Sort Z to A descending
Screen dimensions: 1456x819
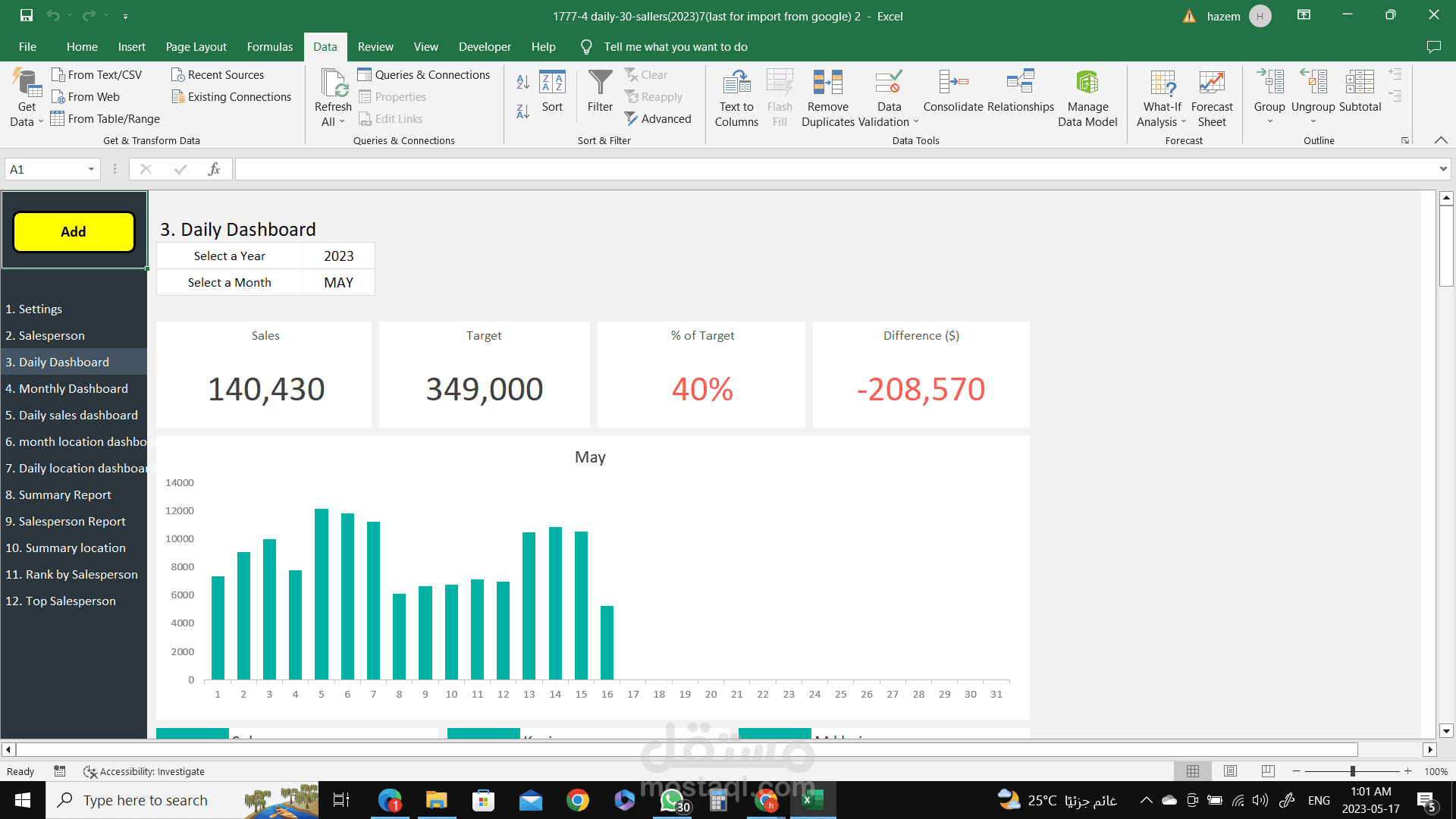pos(522,111)
